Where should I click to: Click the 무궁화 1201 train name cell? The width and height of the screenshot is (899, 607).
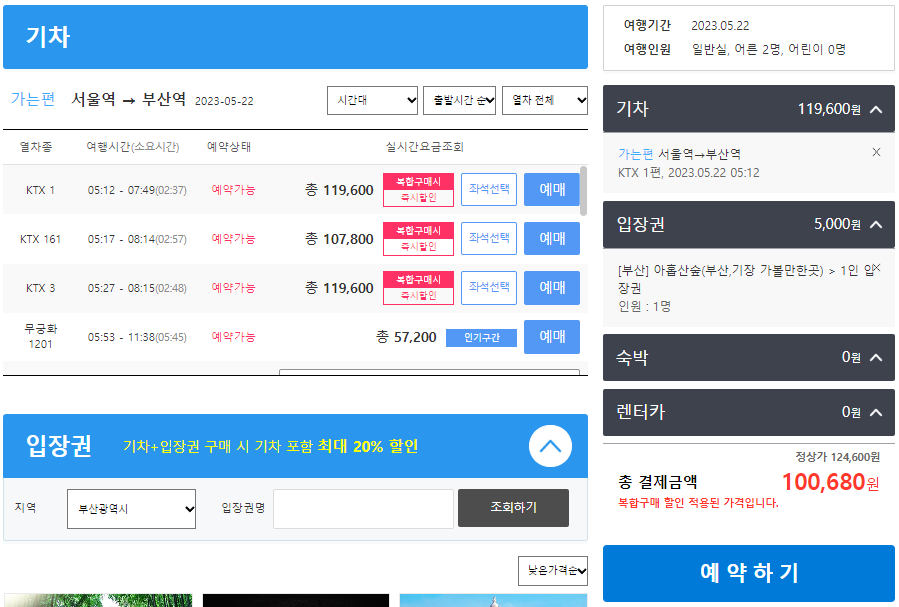pyautogui.click(x=40, y=336)
